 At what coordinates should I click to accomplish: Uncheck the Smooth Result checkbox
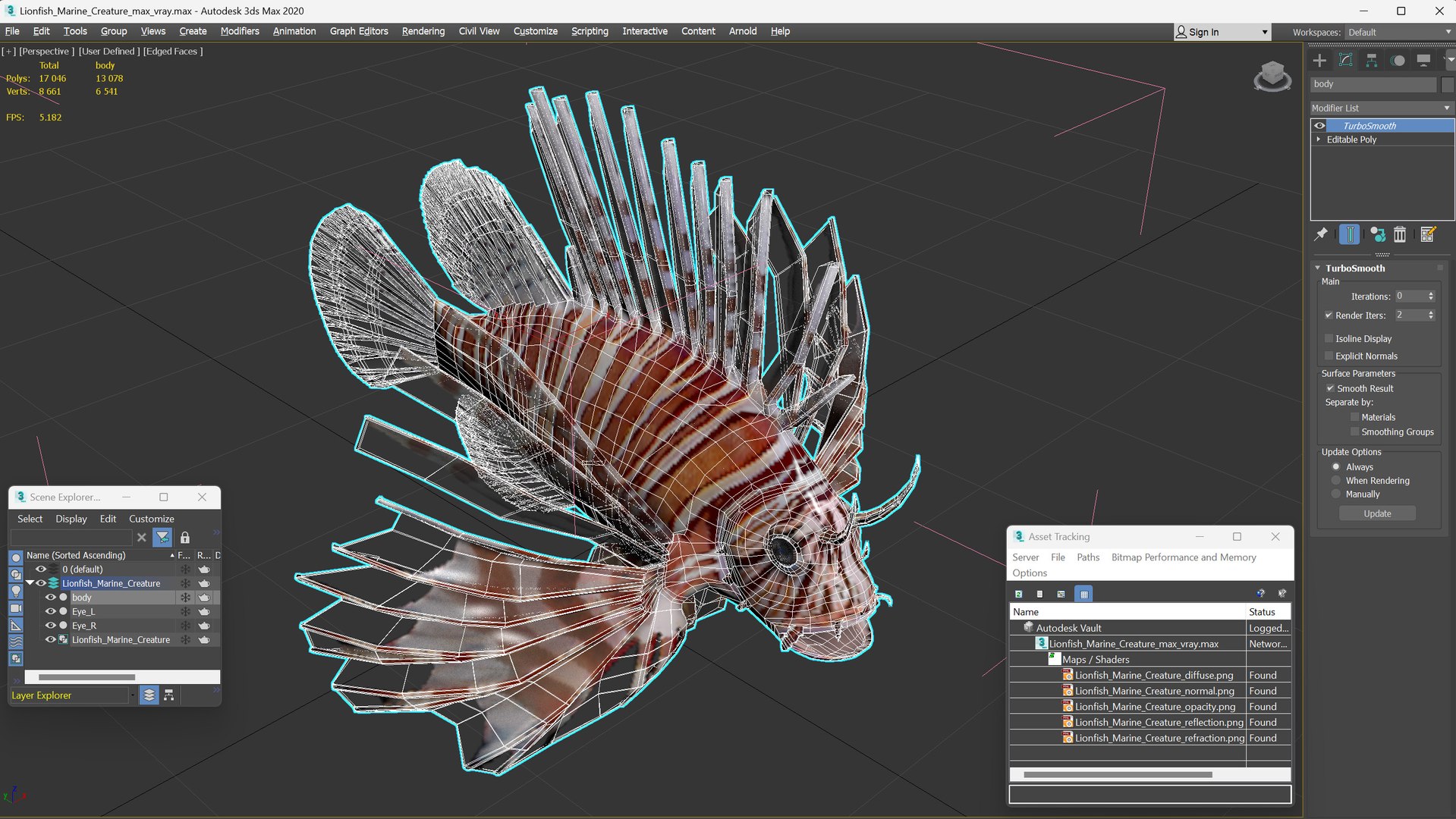click(x=1329, y=388)
